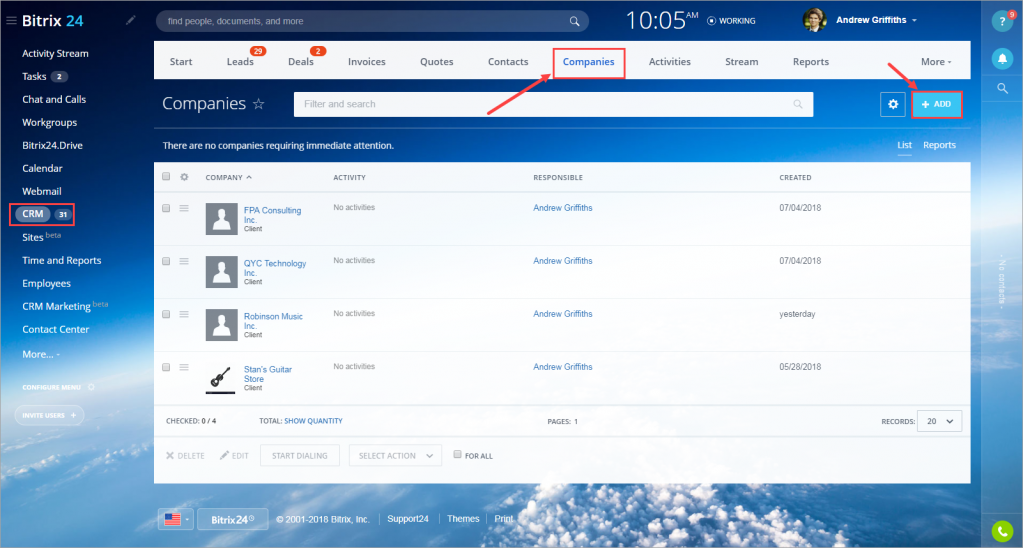Image resolution: width=1023 pixels, height=548 pixels.
Task: Open row menu for Robinson Music Inc.
Action: click(x=184, y=314)
